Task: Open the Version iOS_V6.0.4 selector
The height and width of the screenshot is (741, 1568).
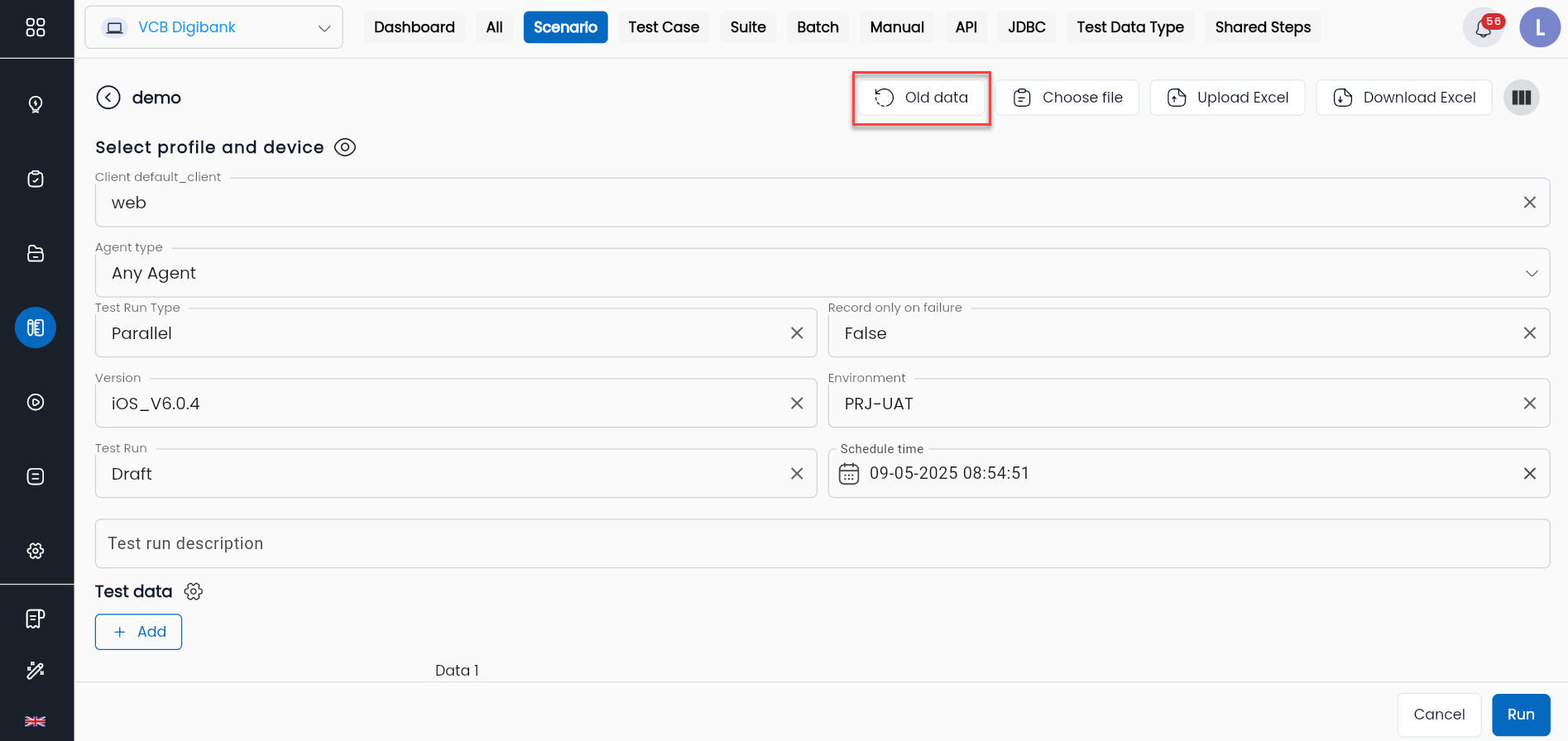Action: point(456,404)
